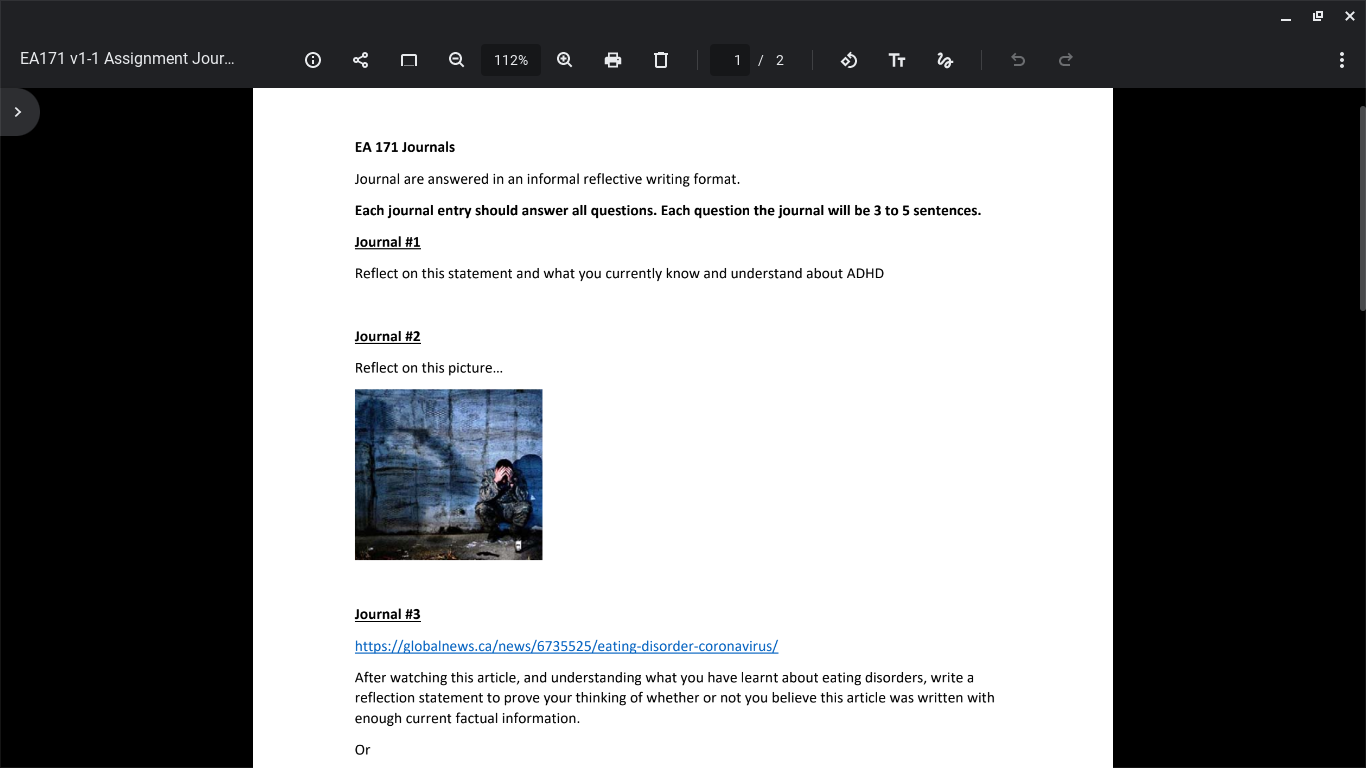1366x768 pixels.
Task: Print the EA171 Journals document
Action: point(613,60)
